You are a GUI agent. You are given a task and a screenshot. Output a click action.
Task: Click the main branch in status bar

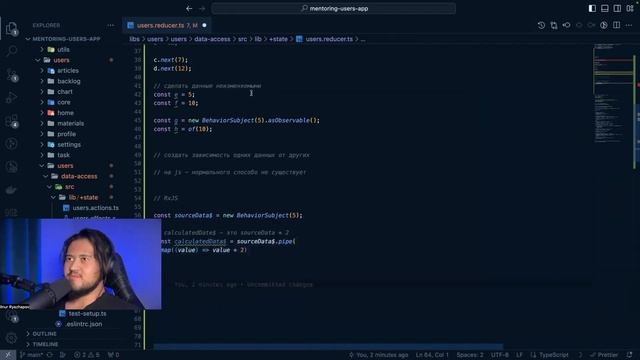(32, 355)
